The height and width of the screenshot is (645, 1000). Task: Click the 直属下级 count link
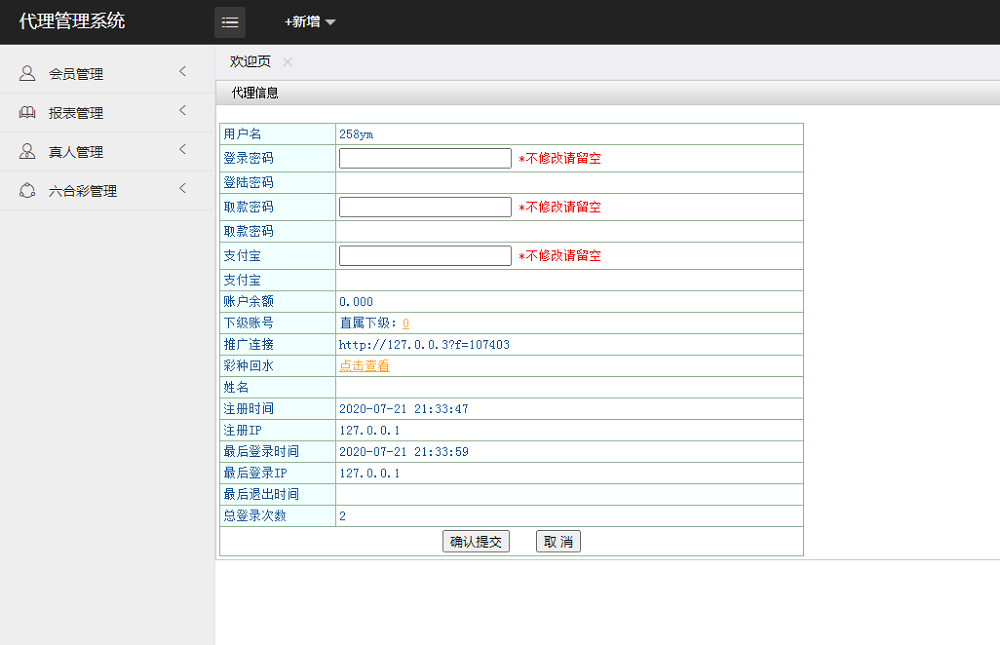pos(405,322)
